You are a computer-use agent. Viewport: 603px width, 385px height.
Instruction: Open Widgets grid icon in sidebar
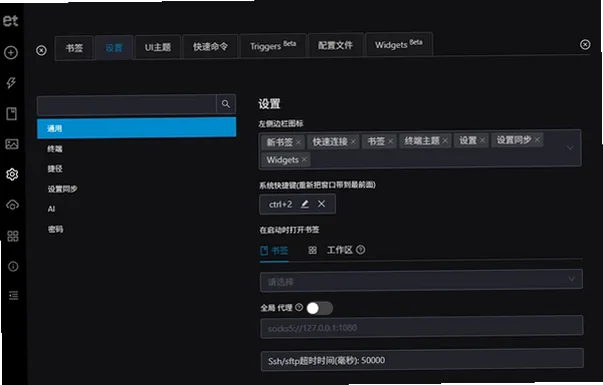pyautogui.click(x=13, y=236)
